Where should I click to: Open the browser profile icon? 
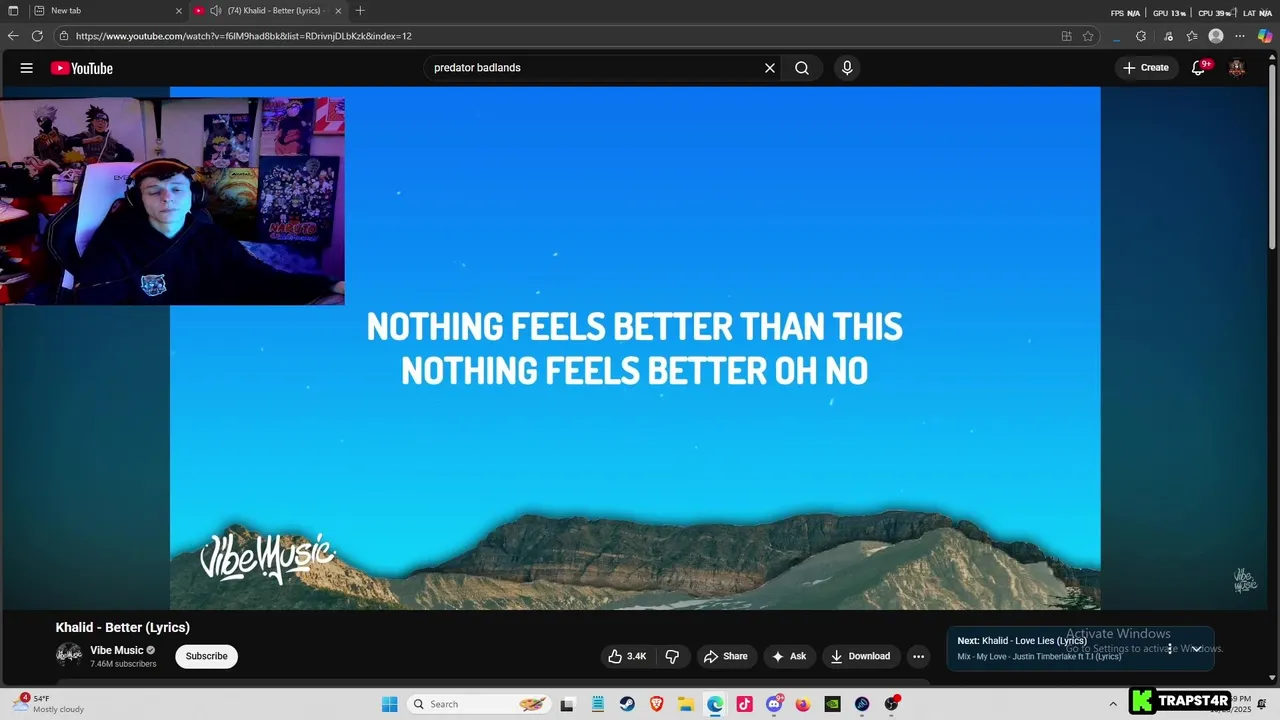(1216, 36)
